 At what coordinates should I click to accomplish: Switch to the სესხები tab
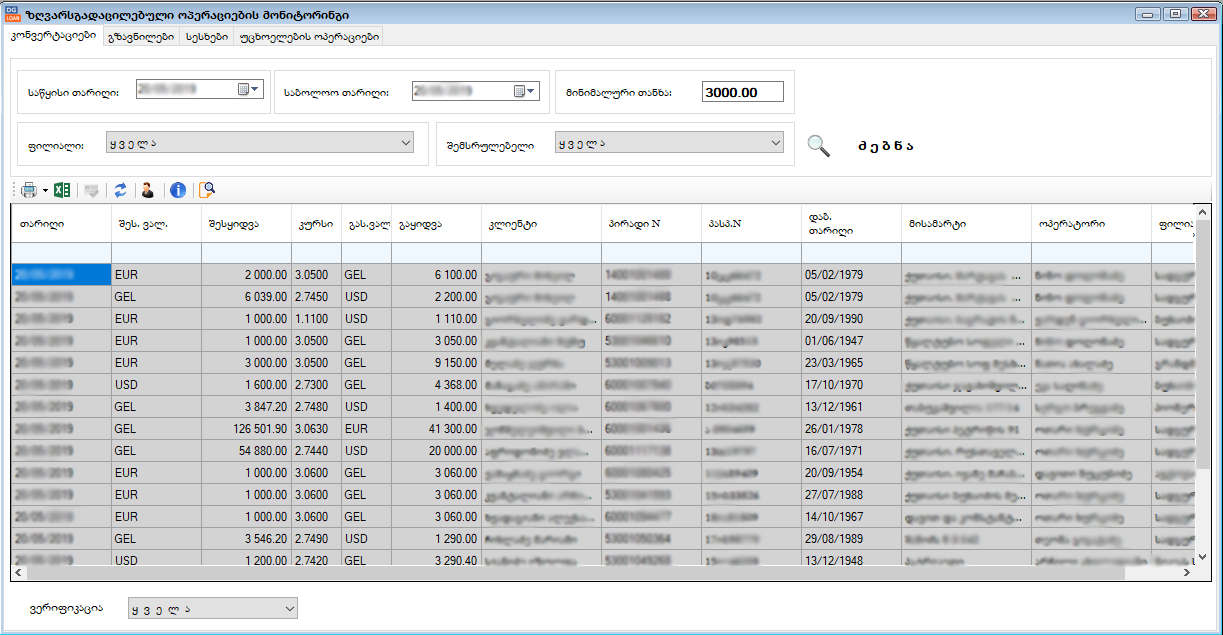205,36
